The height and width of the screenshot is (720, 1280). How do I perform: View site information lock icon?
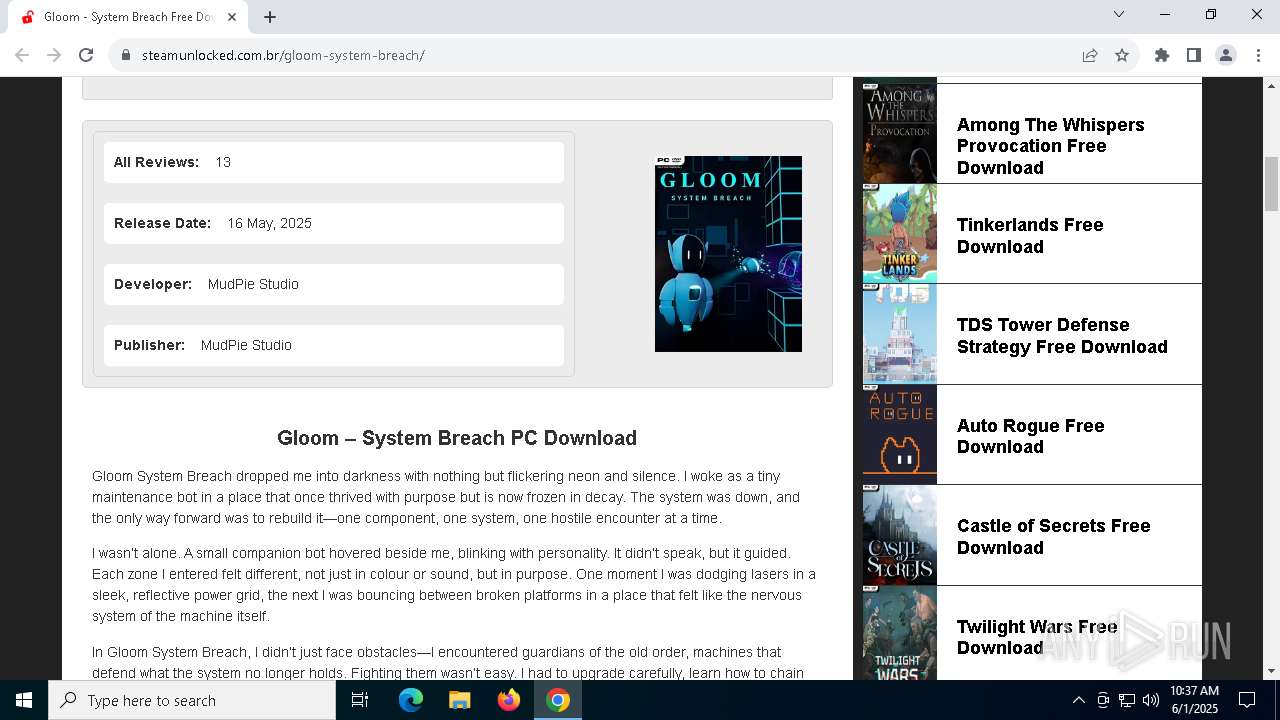coord(126,55)
